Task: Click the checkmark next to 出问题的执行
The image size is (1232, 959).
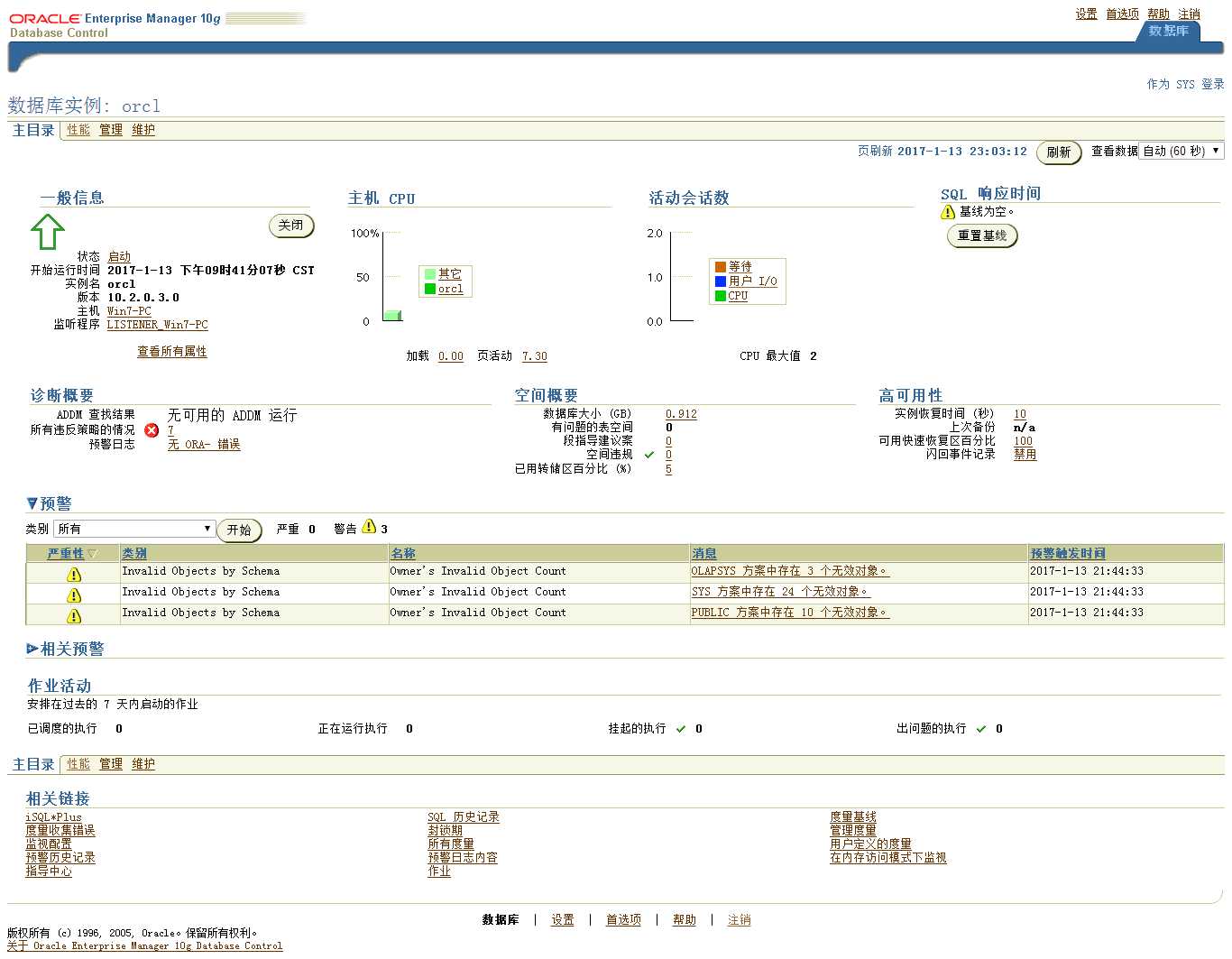Action: (x=981, y=729)
